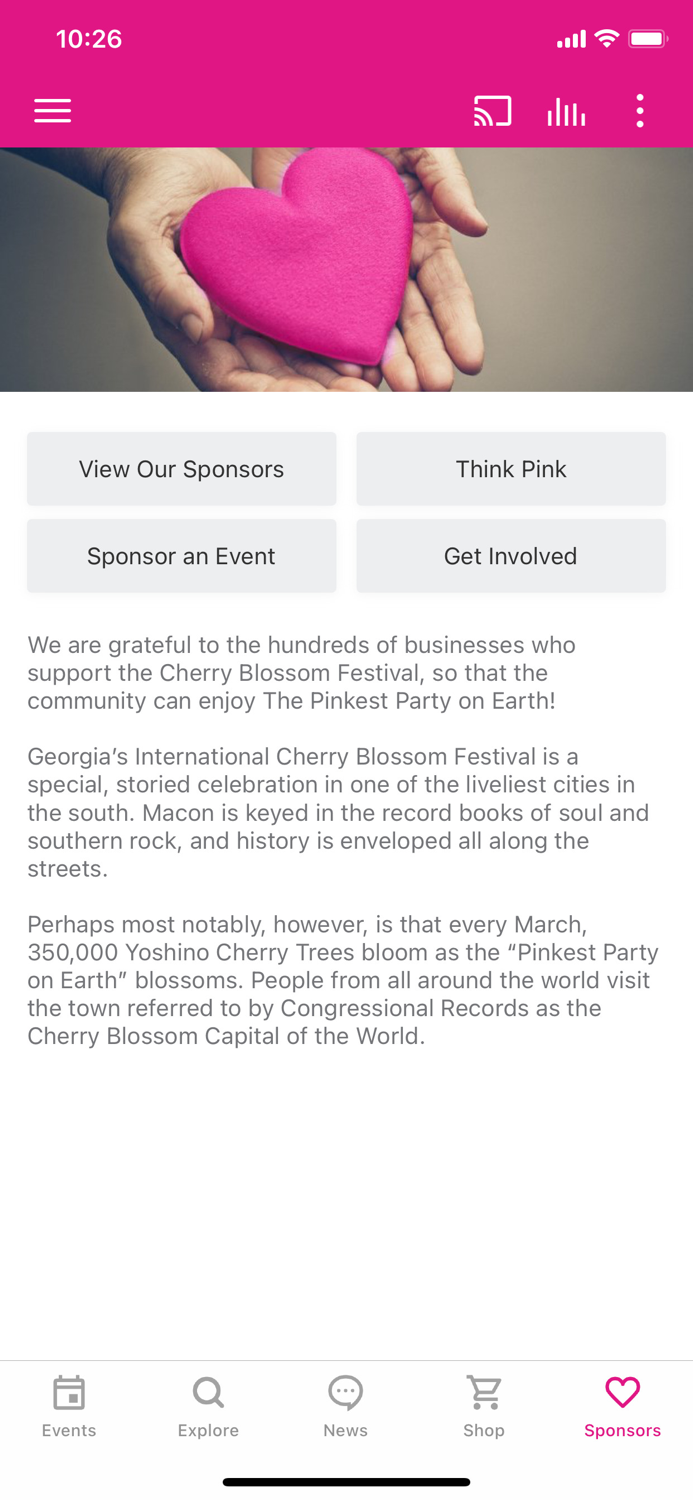This screenshot has height=1500, width=693.
Task: Tap the Wi-Fi status icon
Action: 609,38
